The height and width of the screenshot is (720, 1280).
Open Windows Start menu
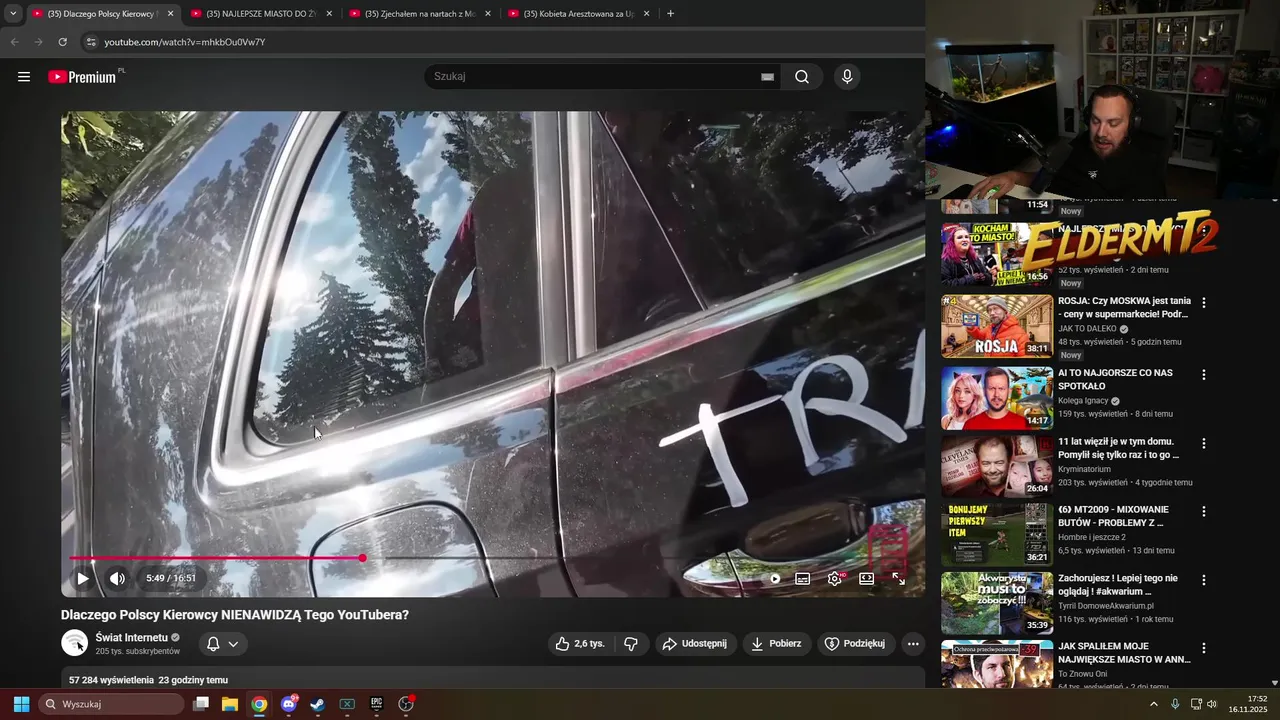pyautogui.click(x=21, y=704)
